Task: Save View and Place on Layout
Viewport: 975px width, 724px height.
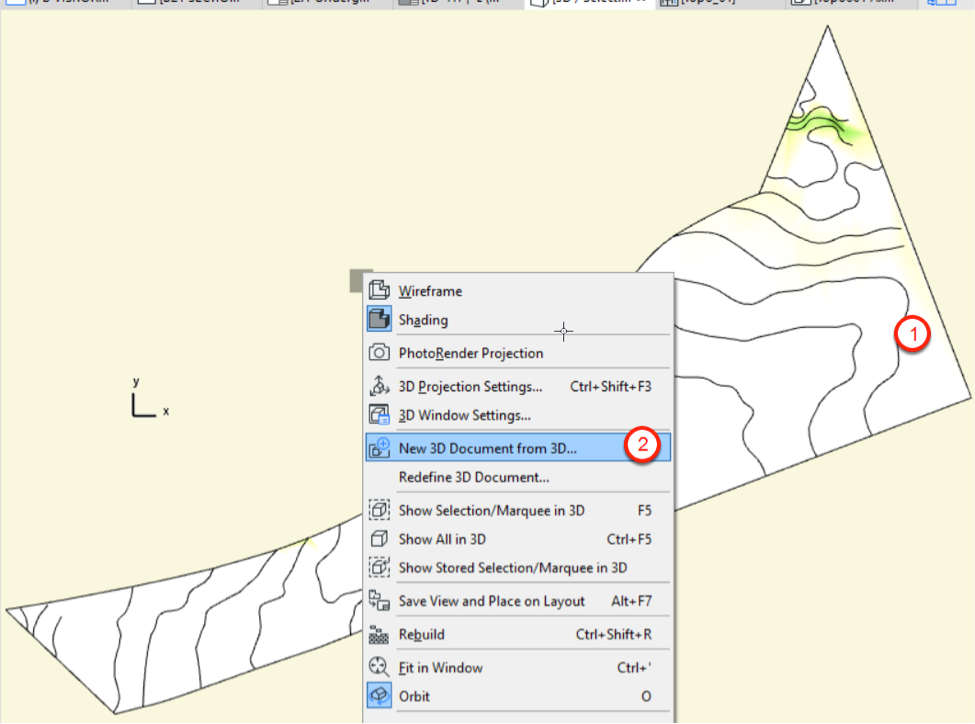Action: tap(518, 601)
